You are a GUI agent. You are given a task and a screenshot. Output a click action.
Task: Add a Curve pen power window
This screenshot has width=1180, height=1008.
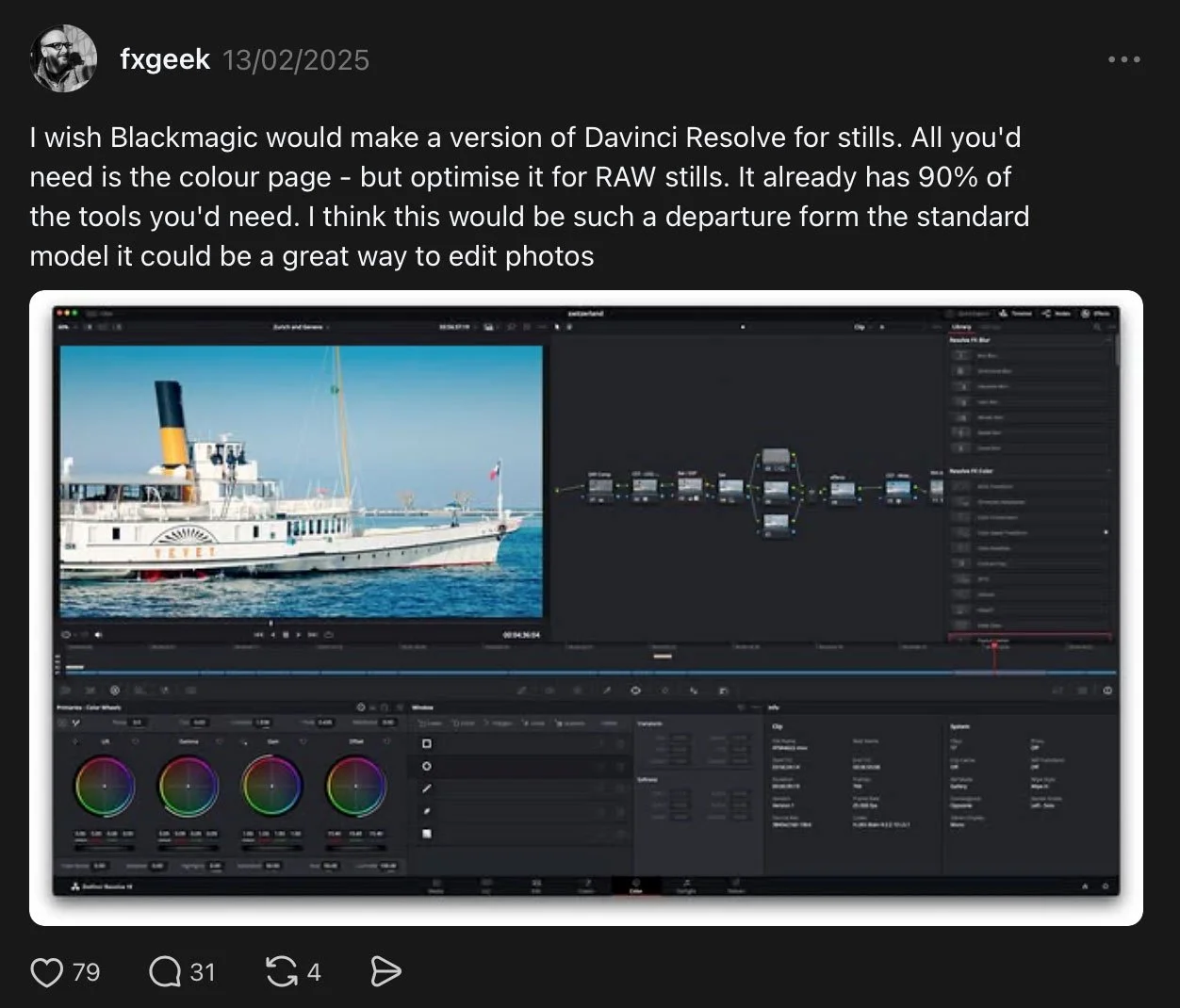(x=427, y=811)
